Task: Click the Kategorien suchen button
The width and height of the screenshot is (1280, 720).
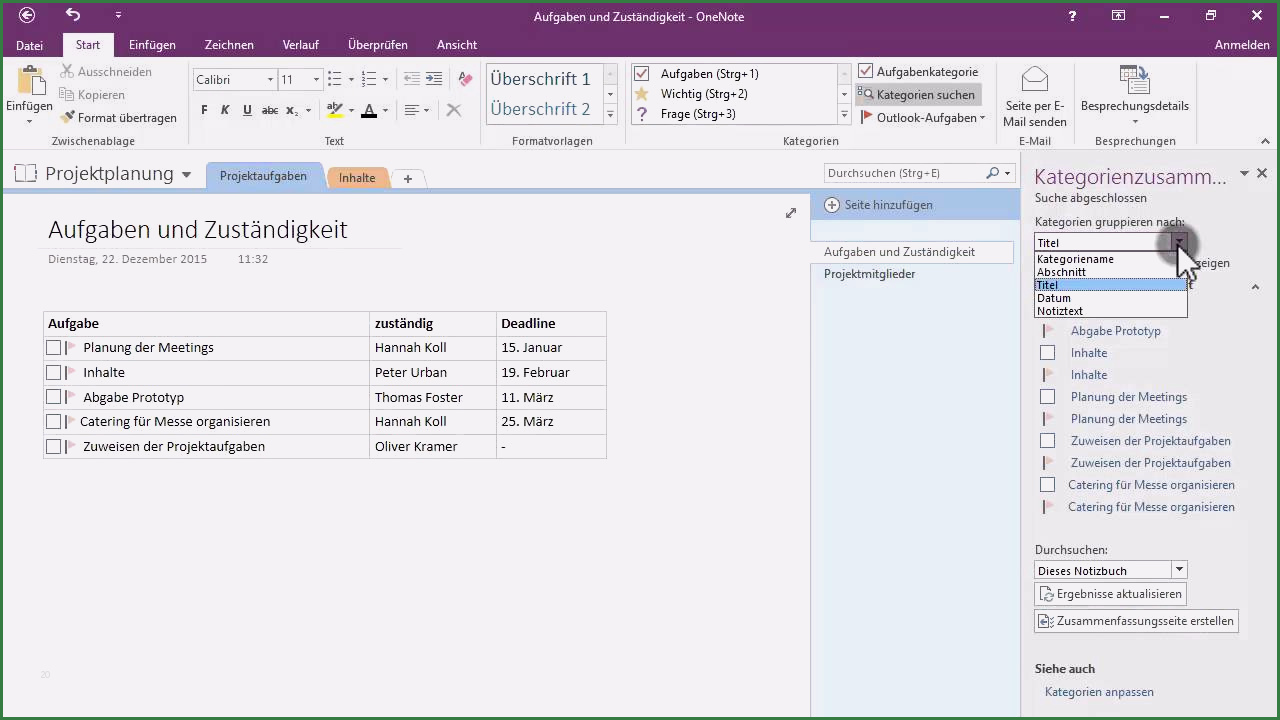Action: (917, 95)
